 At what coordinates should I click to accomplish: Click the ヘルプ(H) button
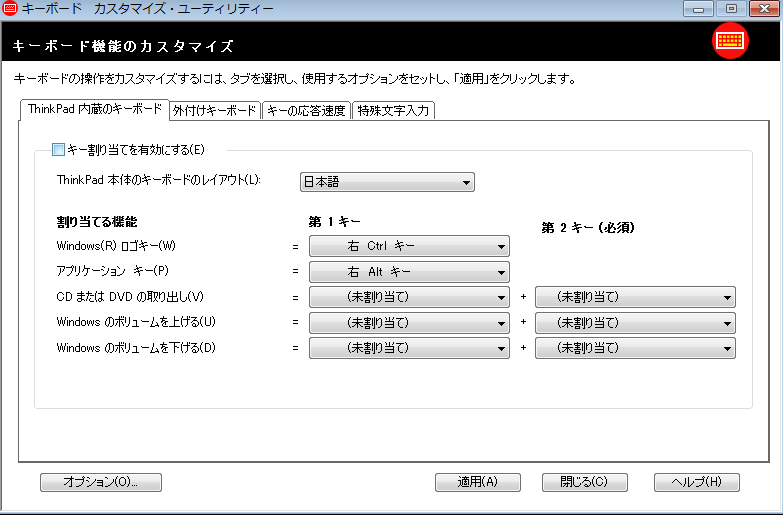(x=697, y=482)
